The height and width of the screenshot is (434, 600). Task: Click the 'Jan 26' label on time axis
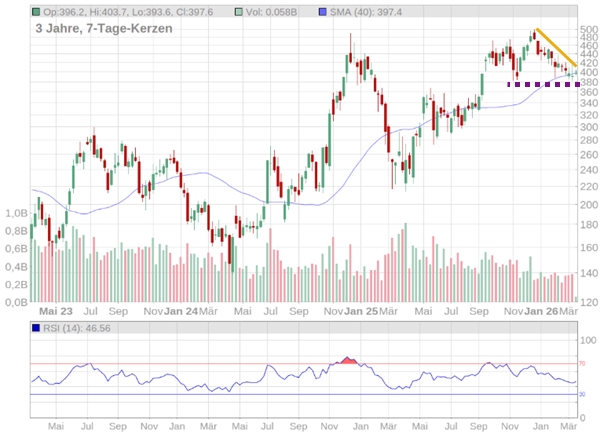[x=541, y=311]
